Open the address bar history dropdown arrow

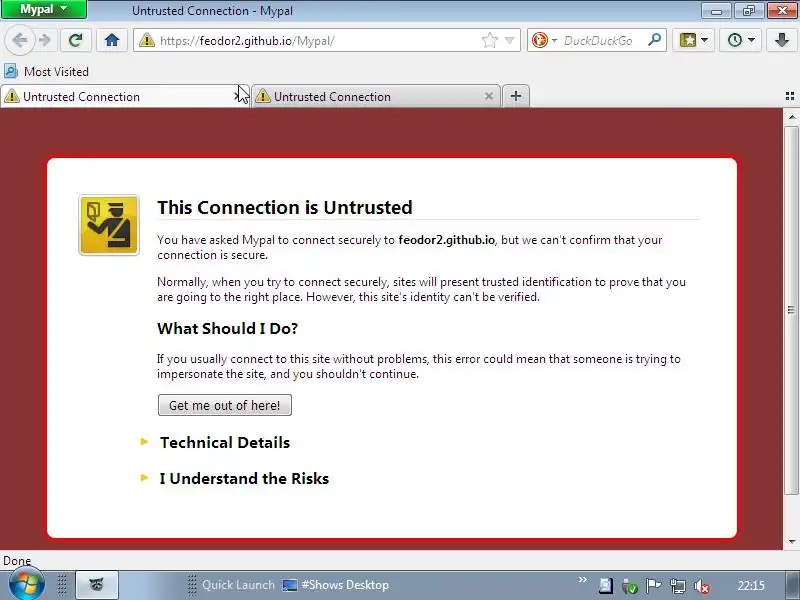point(509,40)
